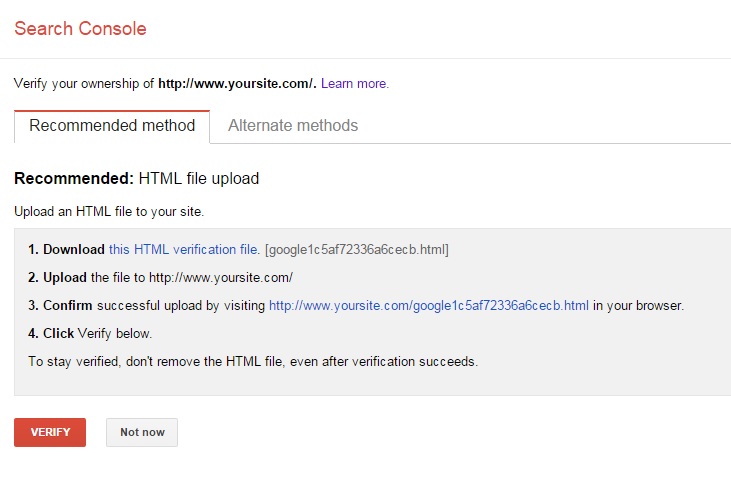Click the empty gray area below the note

(x=370, y=383)
